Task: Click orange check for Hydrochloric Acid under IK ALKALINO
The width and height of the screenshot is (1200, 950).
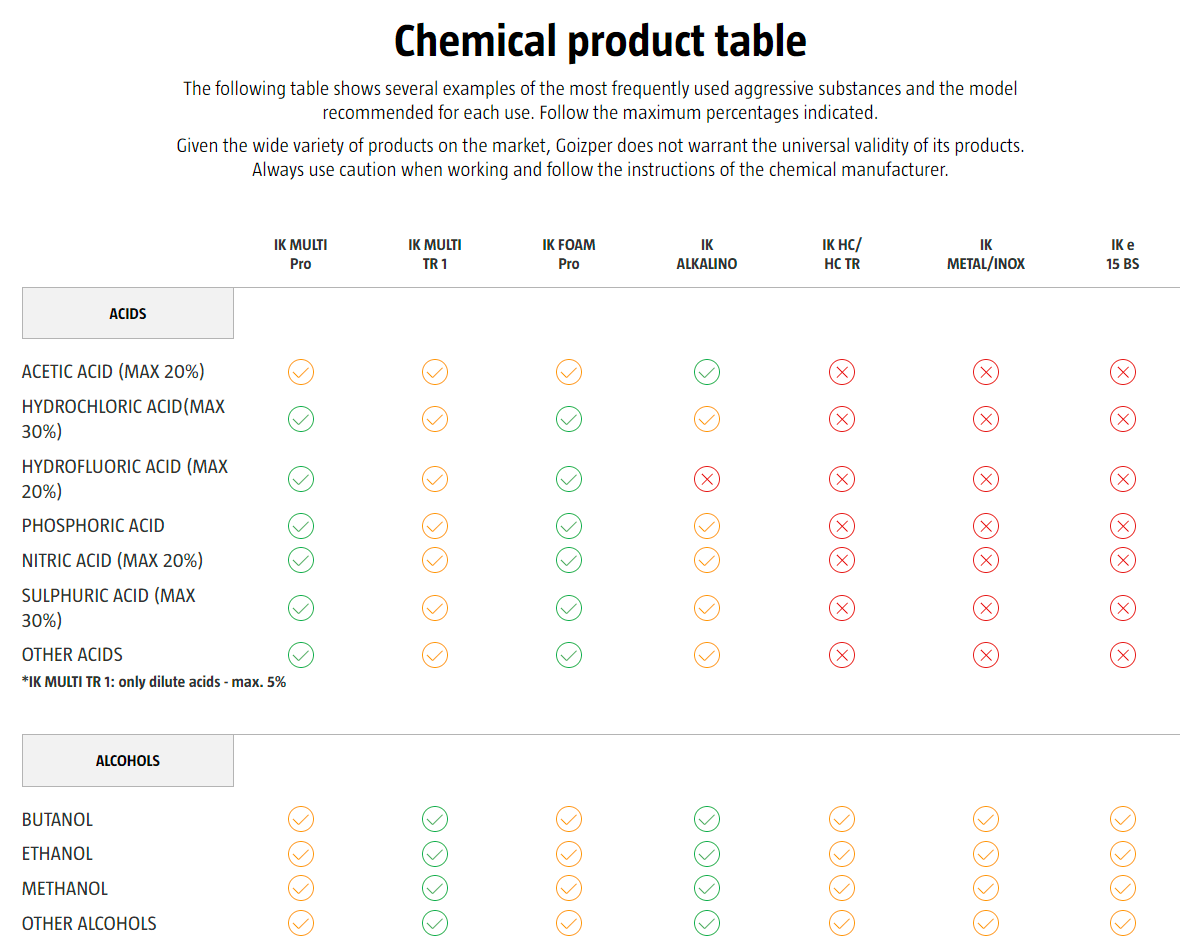Action: point(707,419)
